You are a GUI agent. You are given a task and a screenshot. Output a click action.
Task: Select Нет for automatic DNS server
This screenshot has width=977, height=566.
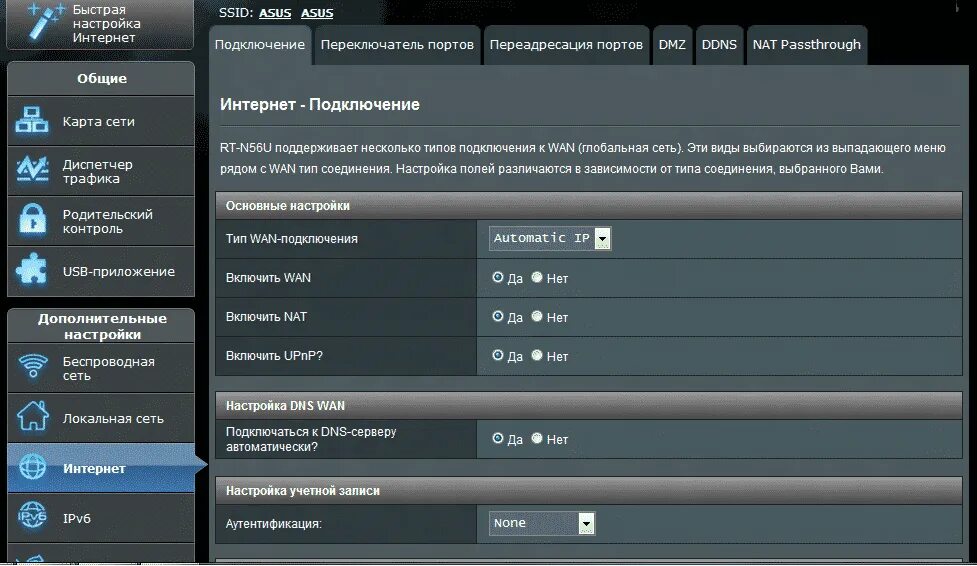pos(536,438)
